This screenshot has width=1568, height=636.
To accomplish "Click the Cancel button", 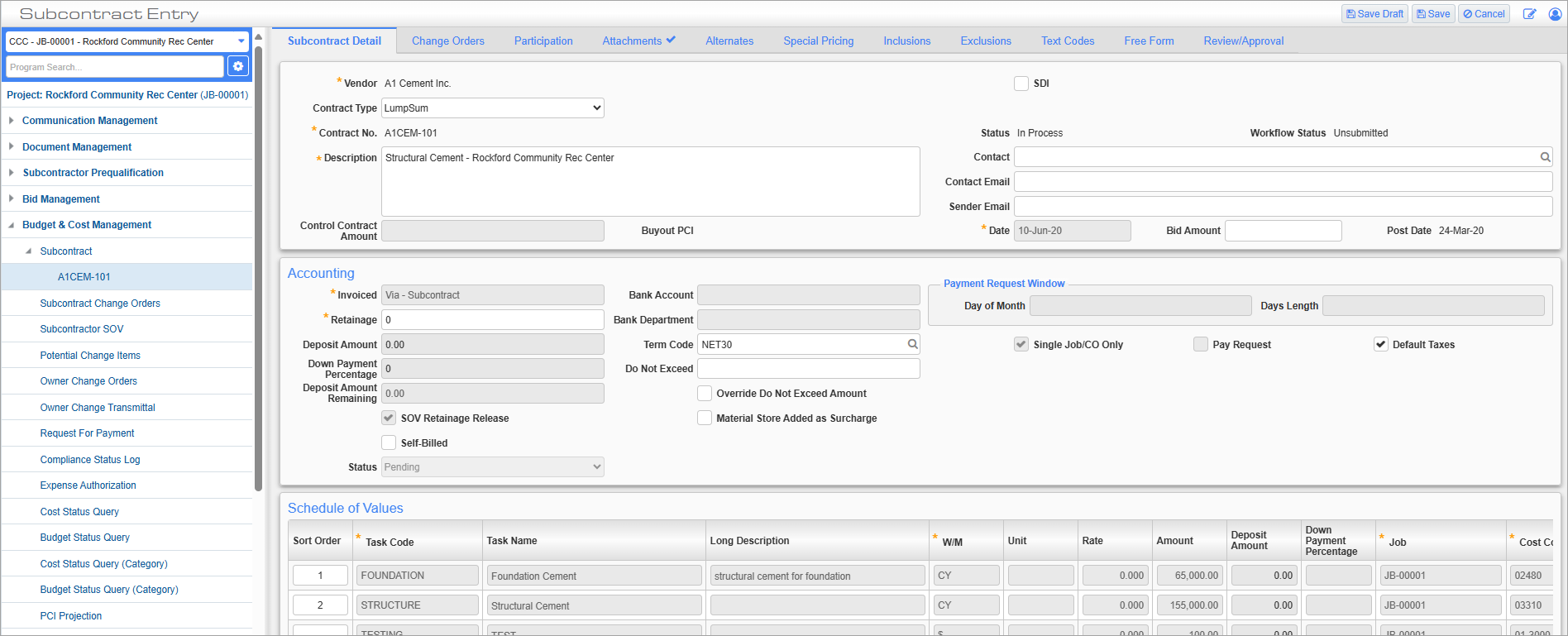I will (x=1484, y=14).
